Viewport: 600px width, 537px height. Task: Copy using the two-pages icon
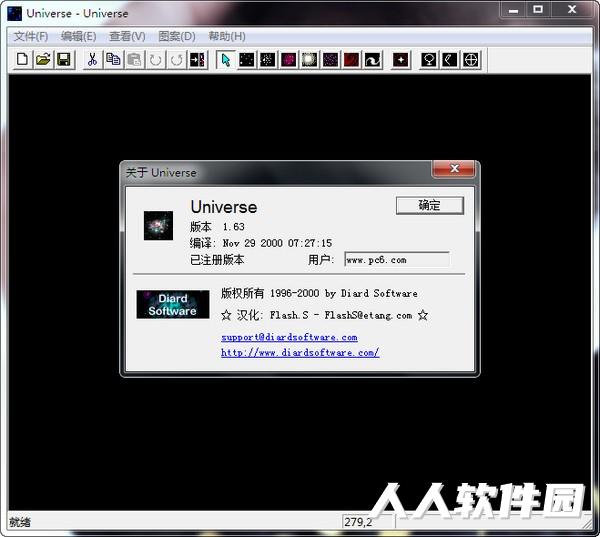tap(113, 60)
